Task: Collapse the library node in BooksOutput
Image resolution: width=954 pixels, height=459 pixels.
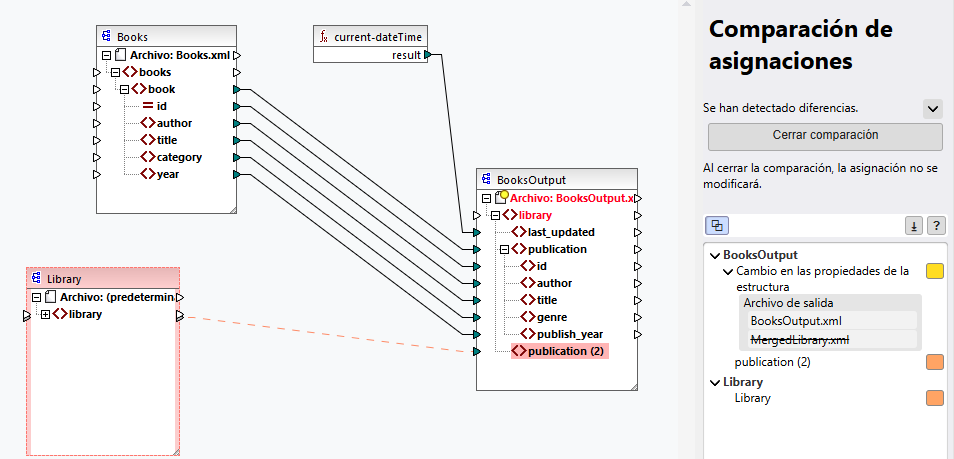Action: (x=495, y=215)
